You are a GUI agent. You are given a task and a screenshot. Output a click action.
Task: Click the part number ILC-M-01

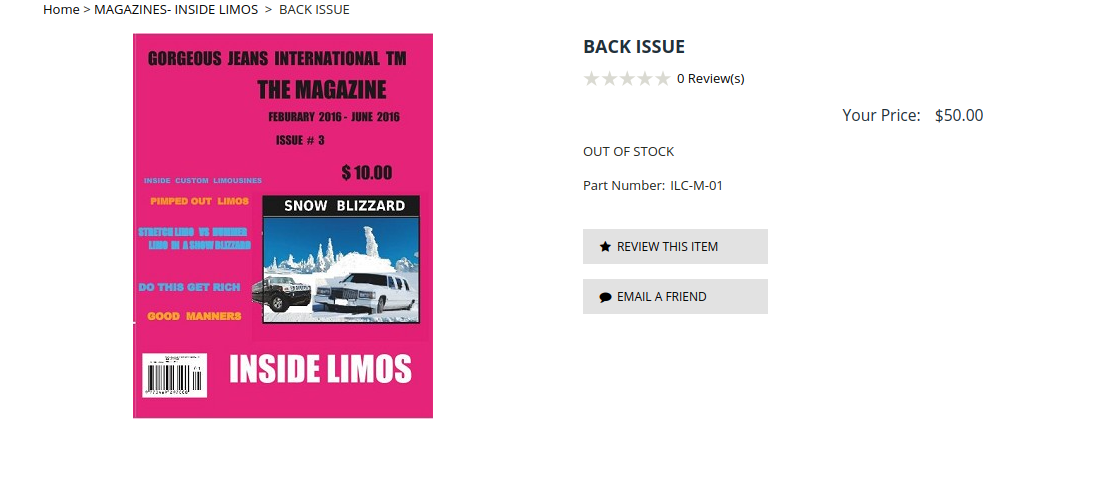coord(697,186)
